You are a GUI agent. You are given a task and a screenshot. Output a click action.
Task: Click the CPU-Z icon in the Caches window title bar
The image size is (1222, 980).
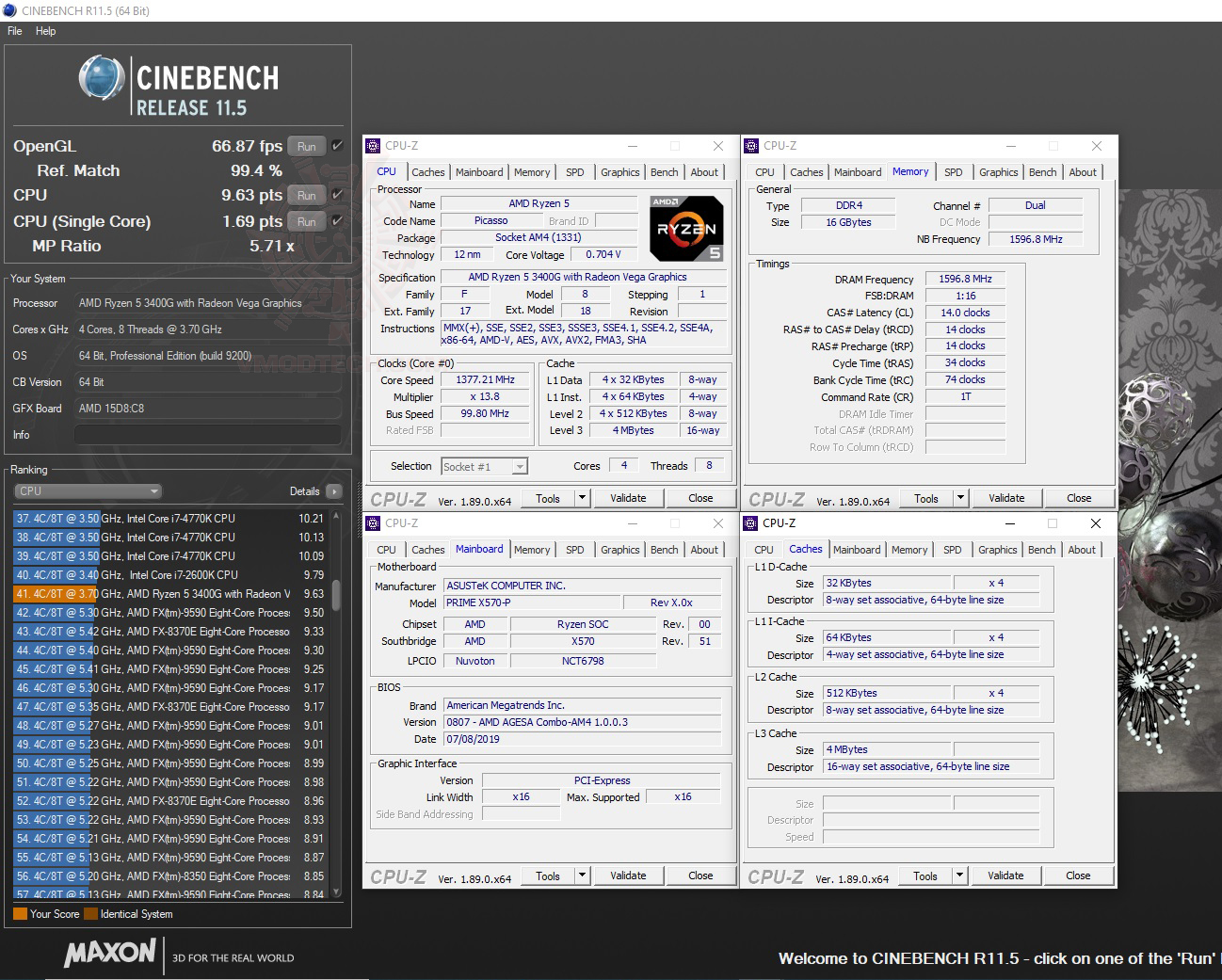751,523
